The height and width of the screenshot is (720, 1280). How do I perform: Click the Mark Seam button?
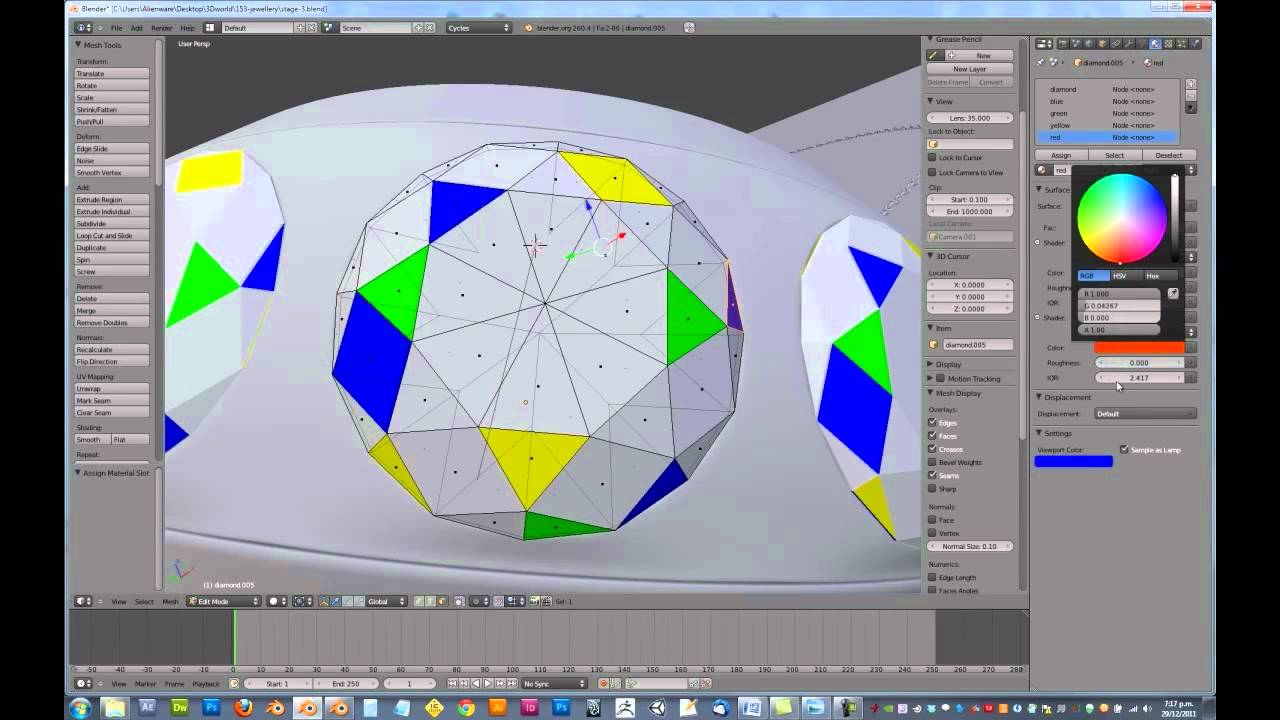[112, 400]
